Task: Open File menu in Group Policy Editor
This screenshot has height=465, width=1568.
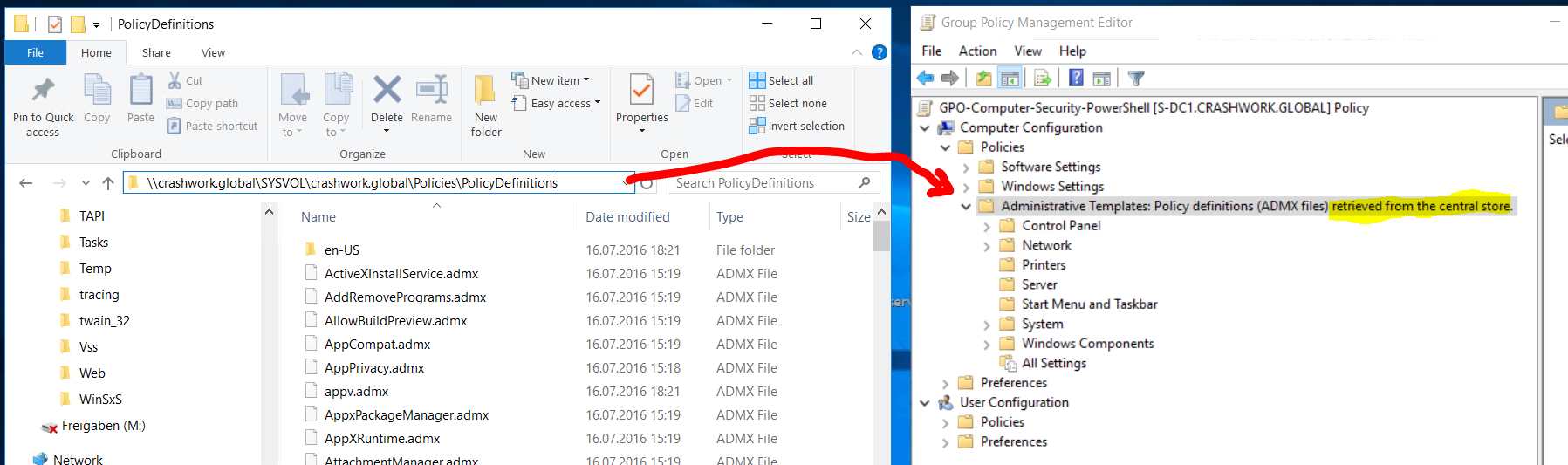Action: [x=932, y=51]
